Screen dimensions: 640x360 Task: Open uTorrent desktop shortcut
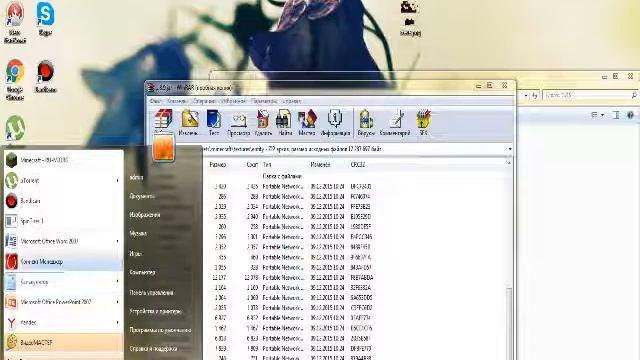(x=15, y=128)
